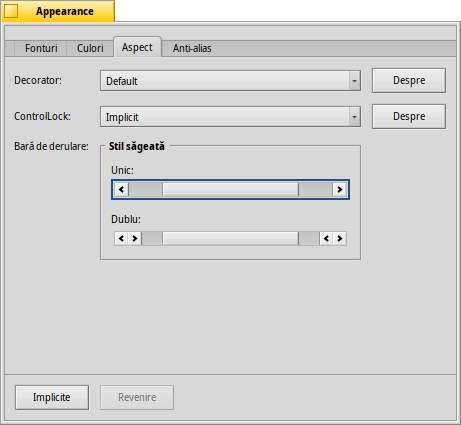The image size is (461, 425).
Task: Click the ControlLock label
Action: coord(42,116)
